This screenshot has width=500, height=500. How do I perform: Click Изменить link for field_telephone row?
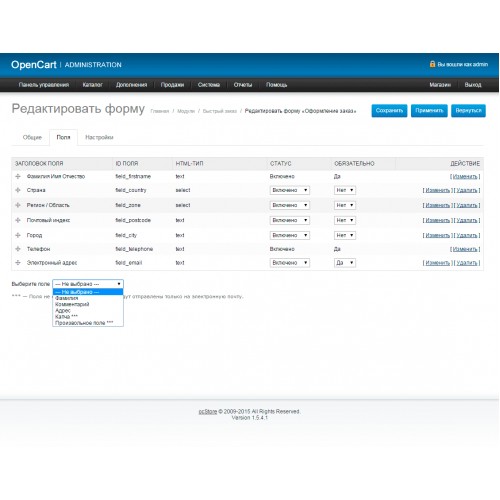point(465,249)
